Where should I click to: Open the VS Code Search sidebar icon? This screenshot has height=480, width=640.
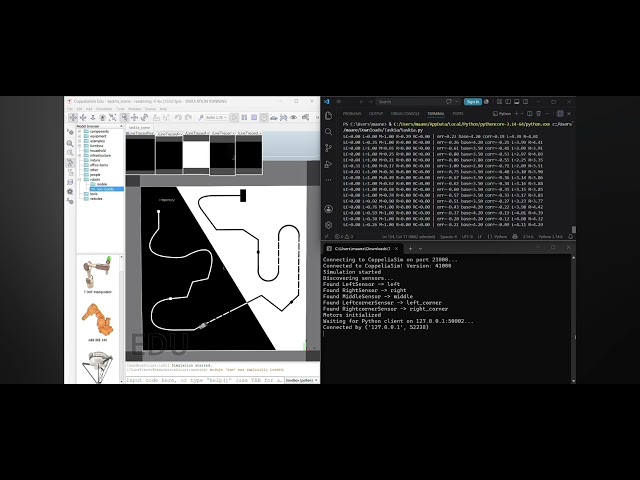pyautogui.click(x=329, y=132)
